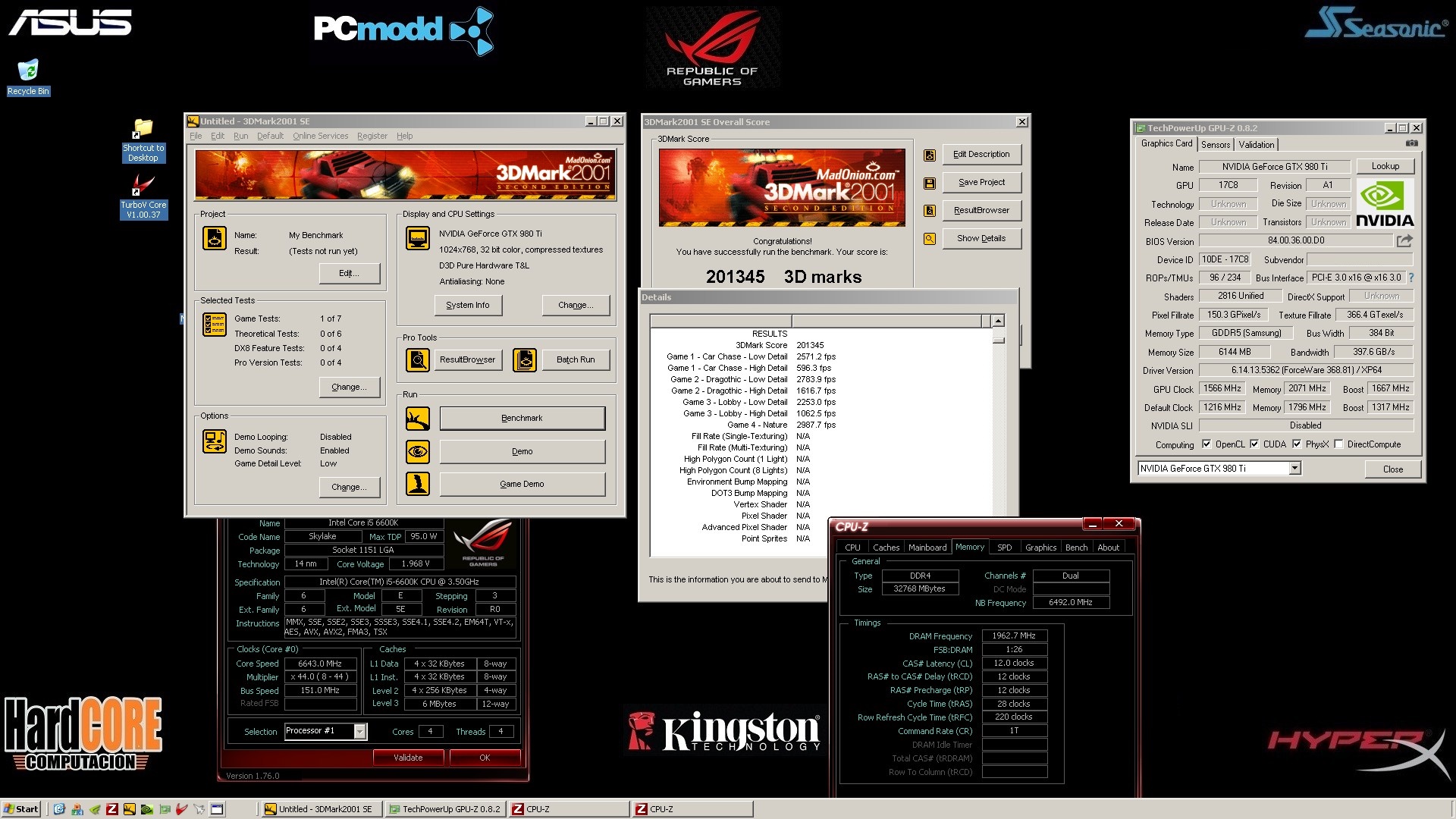Open the Online Services menu

click(320, 136)
